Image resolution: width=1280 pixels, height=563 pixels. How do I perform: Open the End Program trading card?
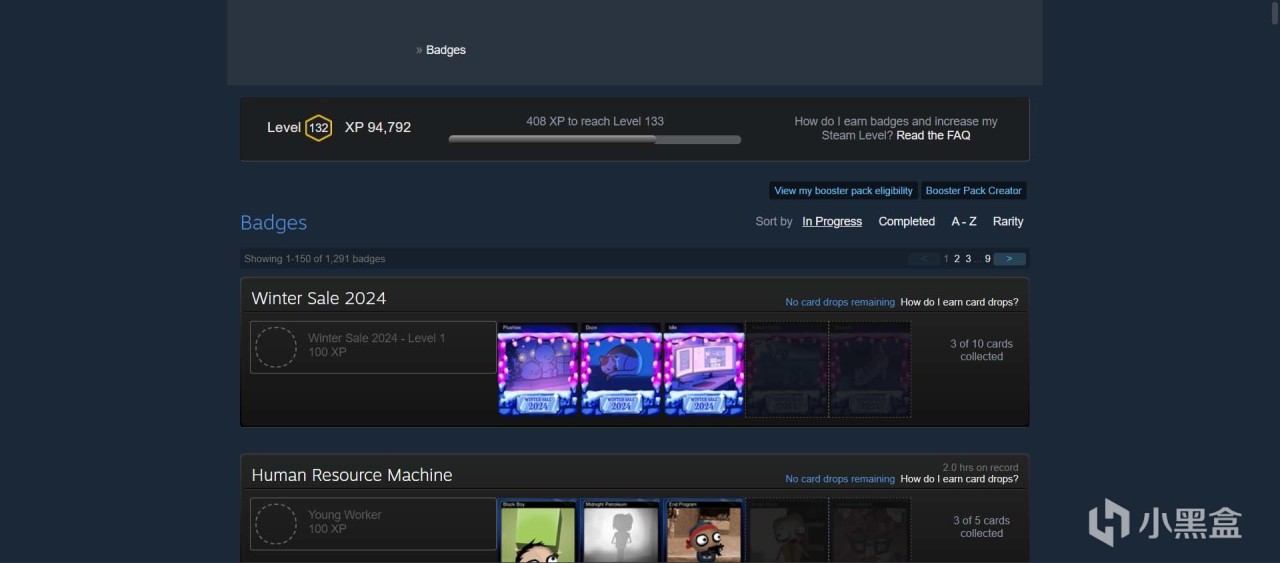click(x=703, y=531)
